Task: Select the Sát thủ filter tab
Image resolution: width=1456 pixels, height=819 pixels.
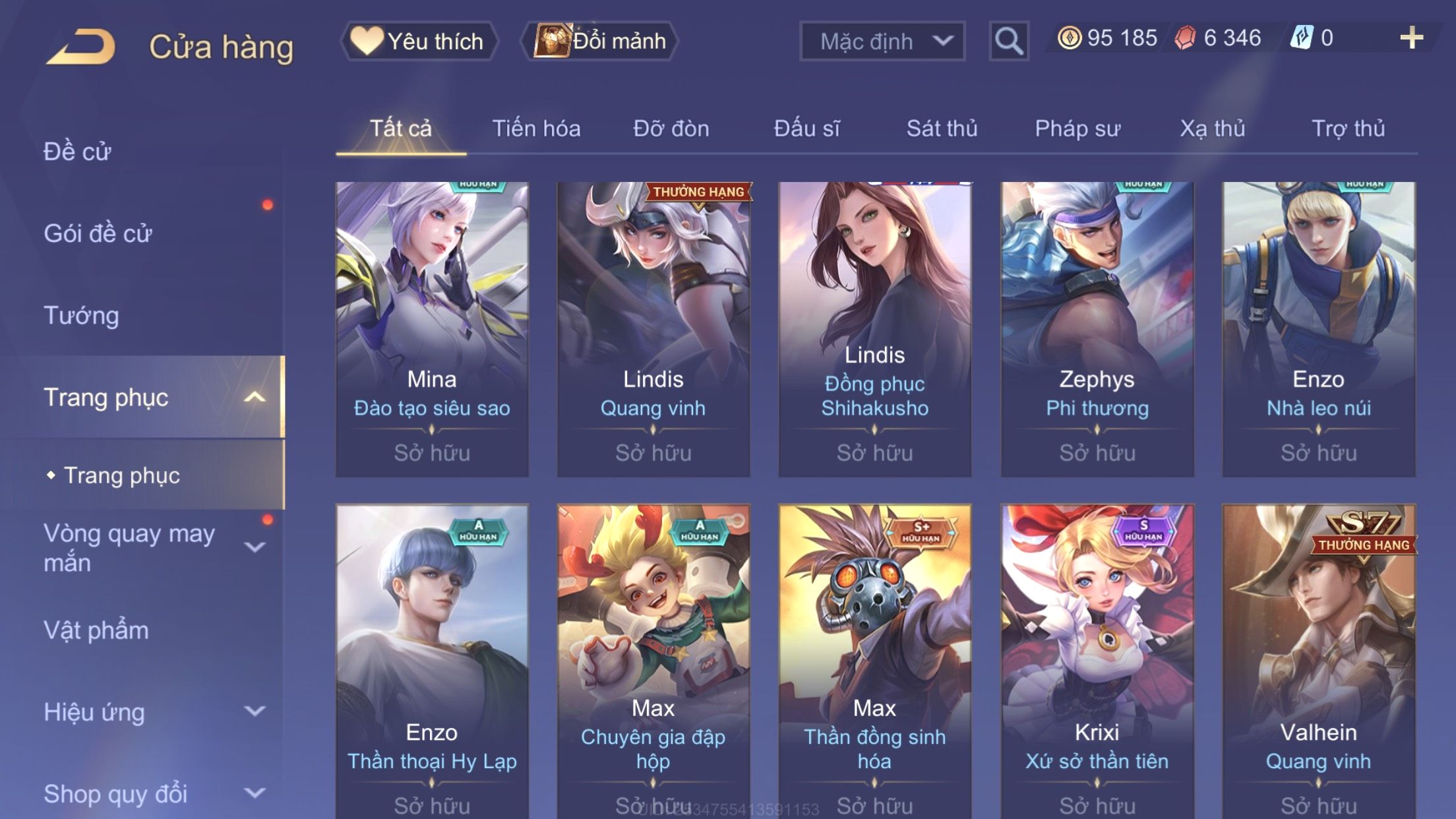Action: [942, 128]
